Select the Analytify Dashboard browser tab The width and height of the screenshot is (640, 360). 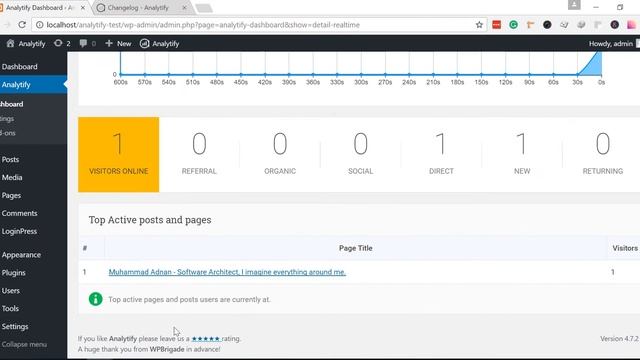pyautogui.click(x=39, y=8)
